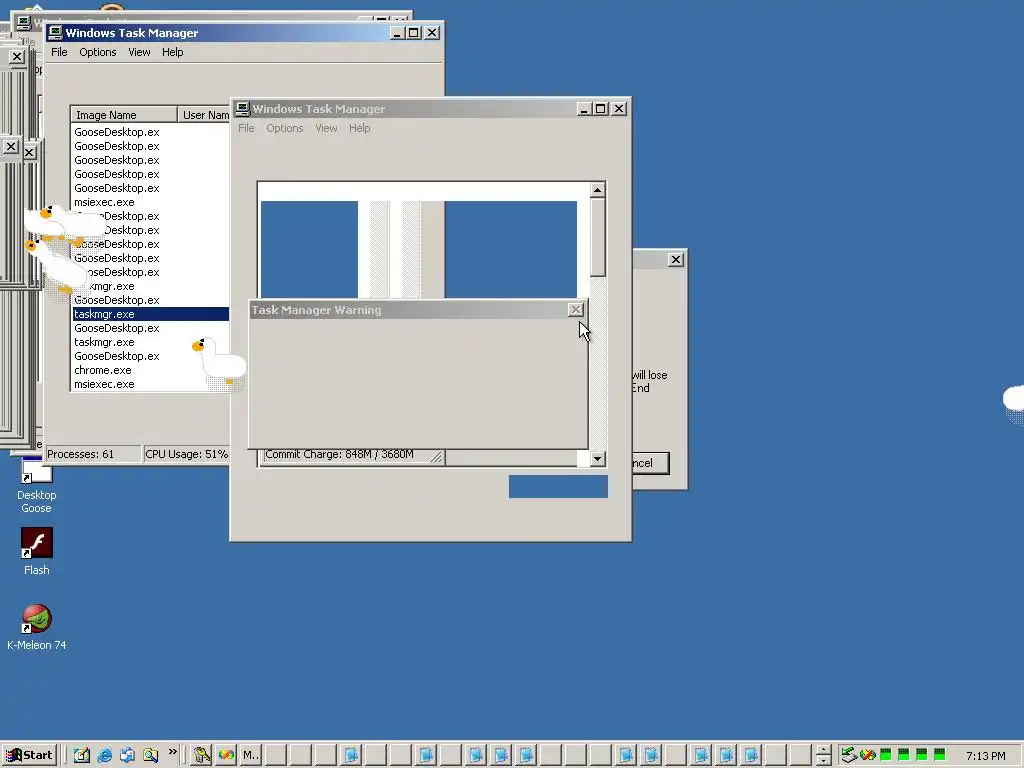Maximize the back Windows Task Manager window
This screenshot has width=1024, height=768.
[414, 33]
